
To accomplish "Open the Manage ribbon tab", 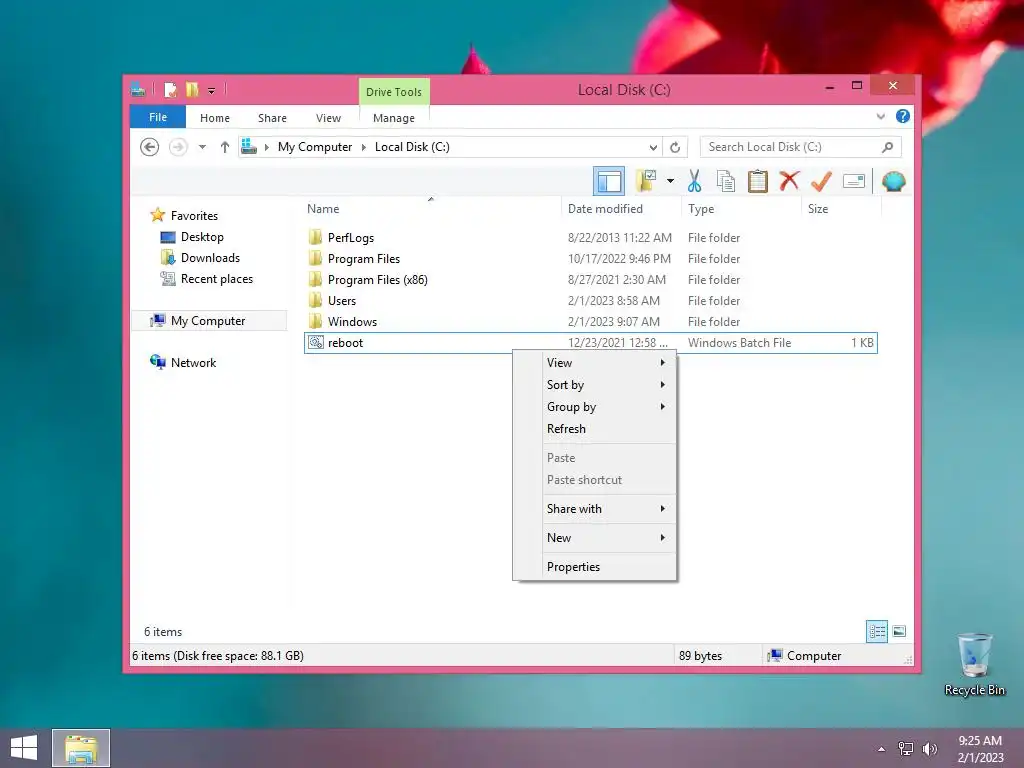I will 394,118.
